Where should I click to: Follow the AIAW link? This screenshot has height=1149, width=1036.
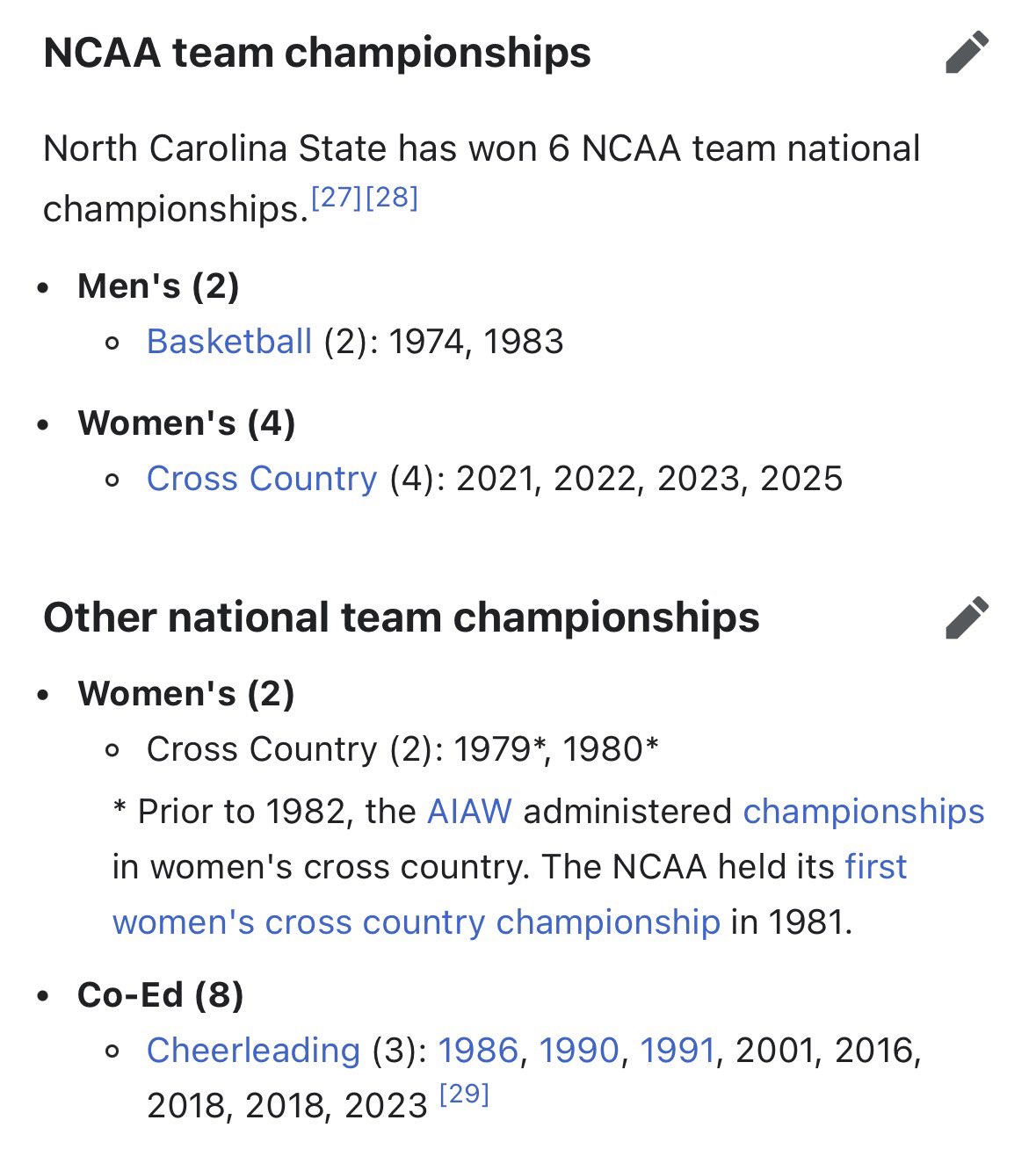(469, 812)
